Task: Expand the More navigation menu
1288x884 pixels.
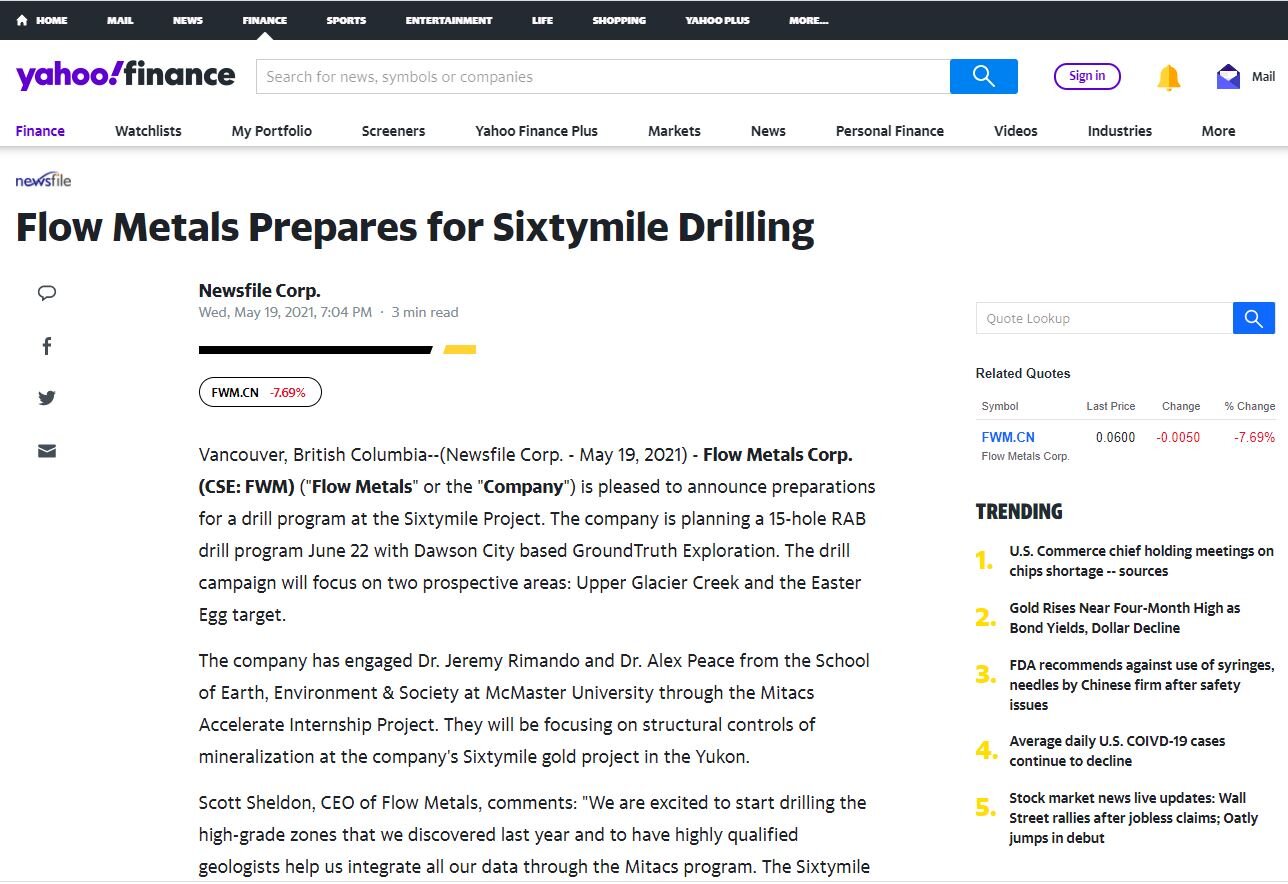Action: click(x=1218, y=131)
